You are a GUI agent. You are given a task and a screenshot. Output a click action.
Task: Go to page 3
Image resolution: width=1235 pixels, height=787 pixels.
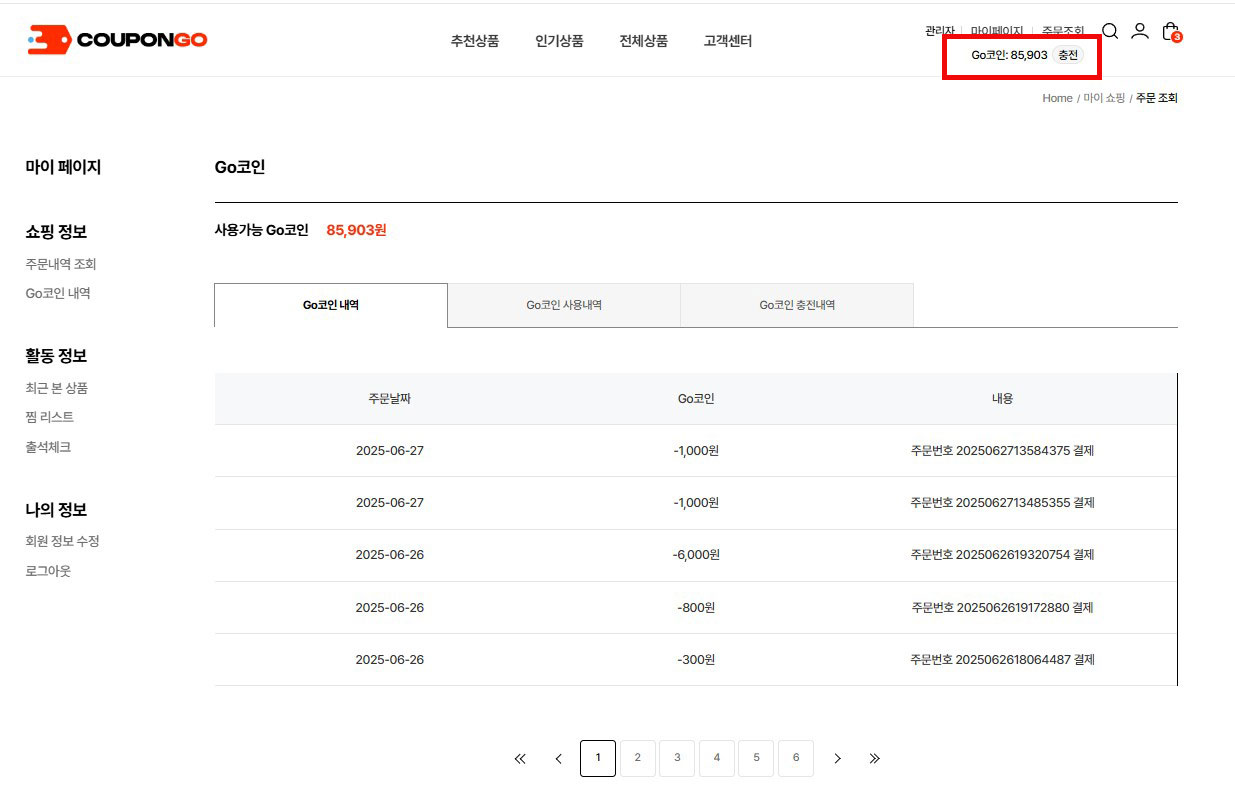point(677,758)
